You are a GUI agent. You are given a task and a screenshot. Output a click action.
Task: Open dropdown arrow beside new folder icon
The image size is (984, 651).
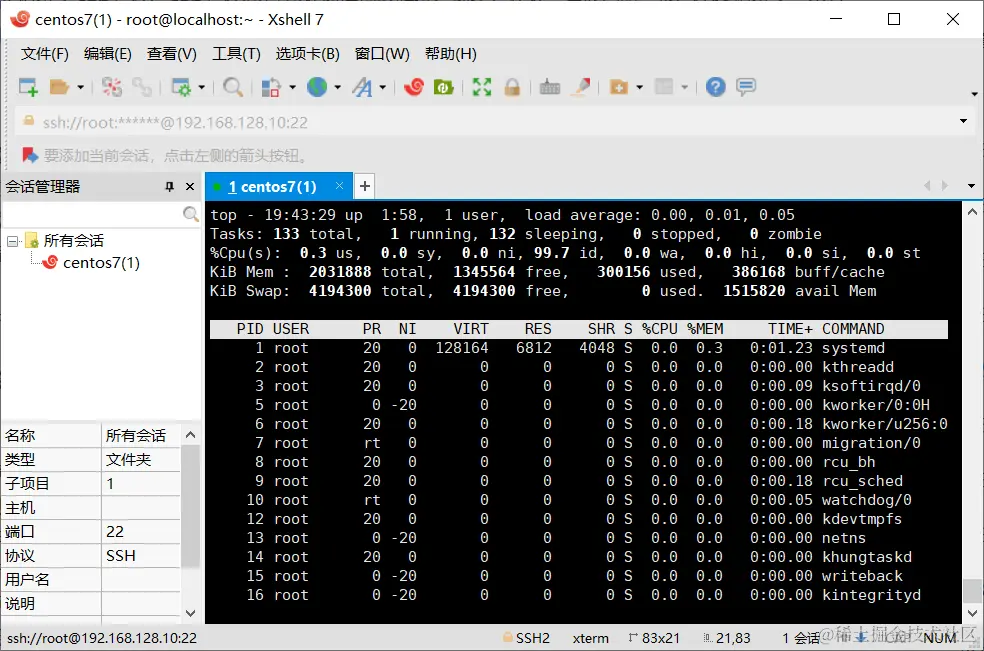(639, 87)
